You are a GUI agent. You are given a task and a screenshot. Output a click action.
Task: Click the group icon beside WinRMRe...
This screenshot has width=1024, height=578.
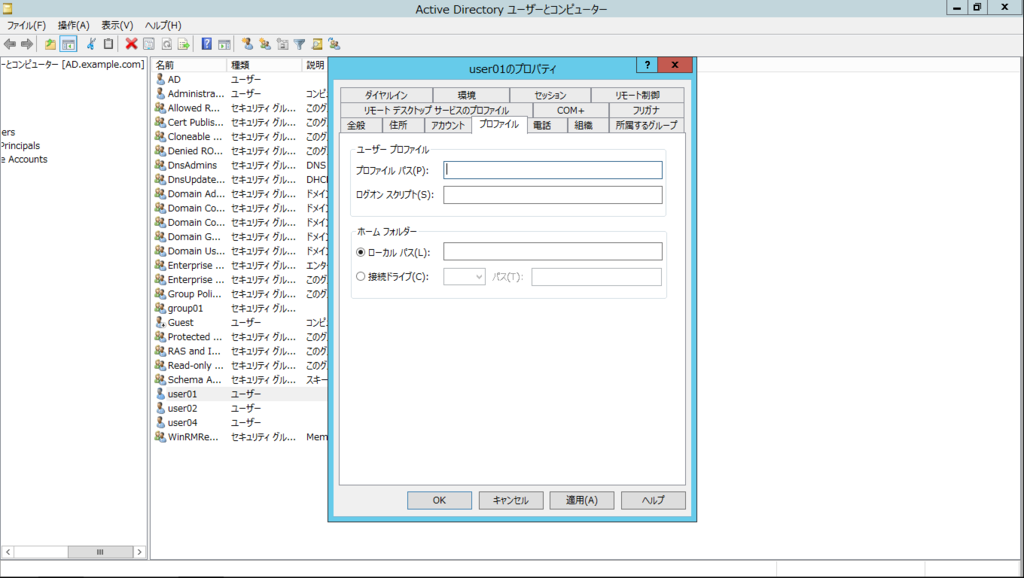[161, 437]
